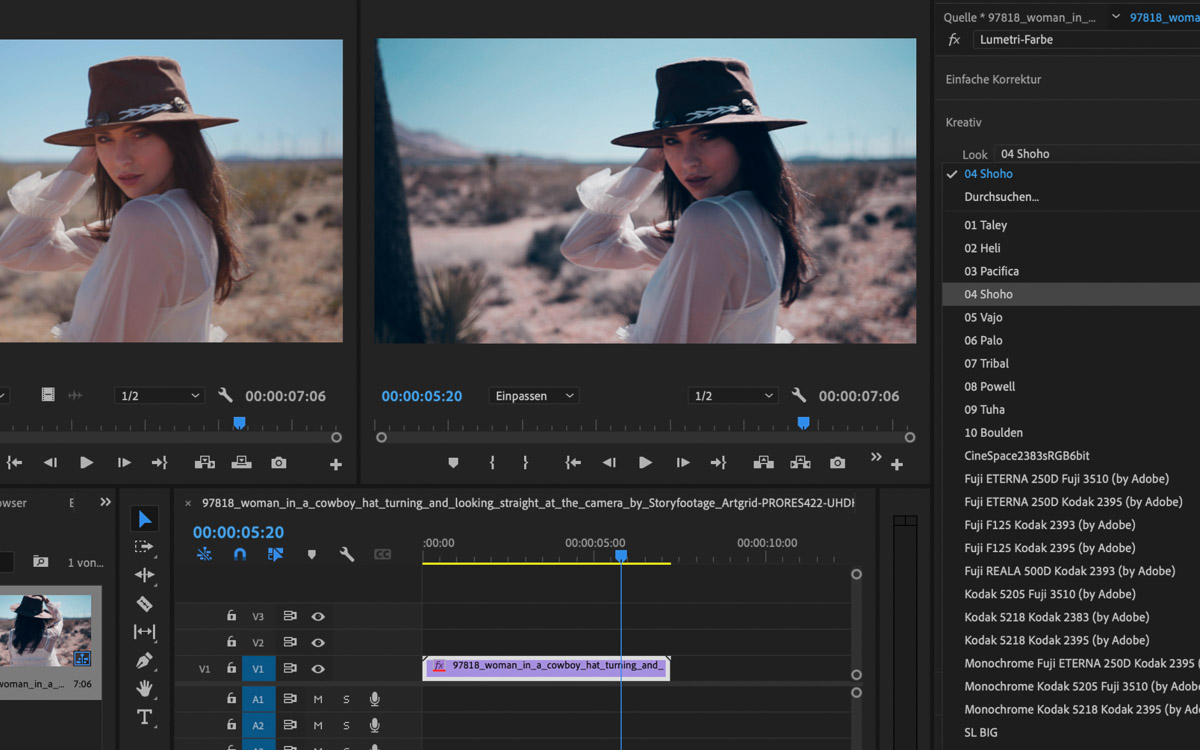Select the Hand tool
The width and height of the screenshot is (1200, 750).
144,688
